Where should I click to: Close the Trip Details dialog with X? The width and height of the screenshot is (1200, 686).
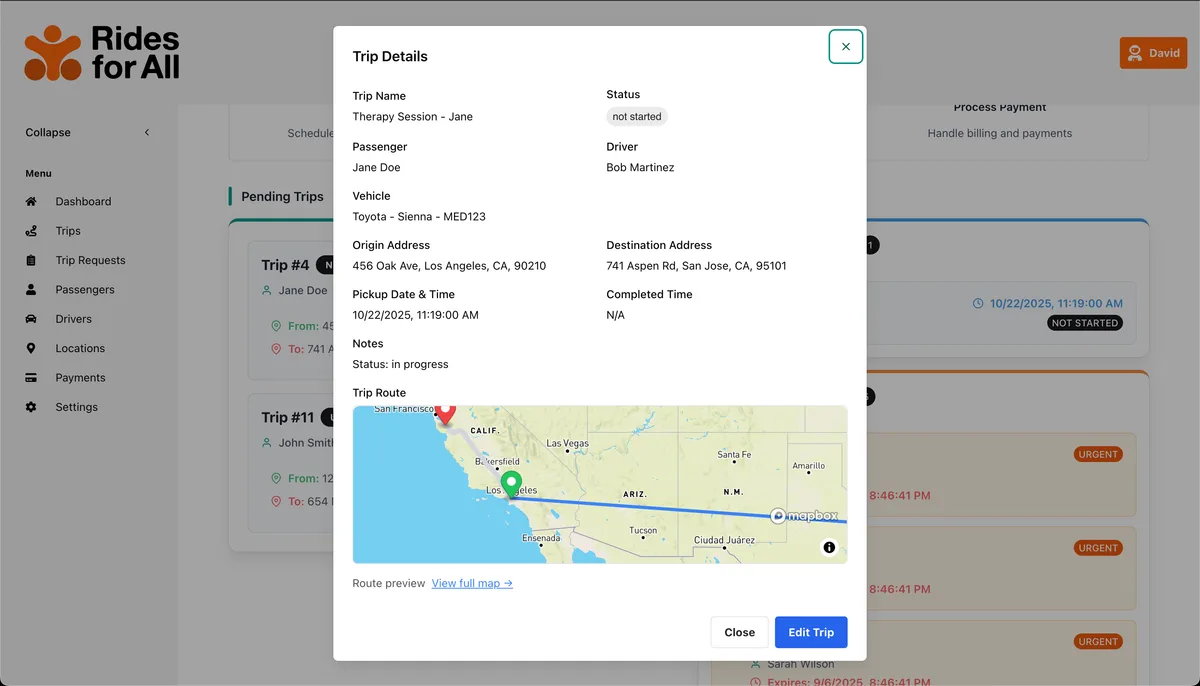pos(845,47)
